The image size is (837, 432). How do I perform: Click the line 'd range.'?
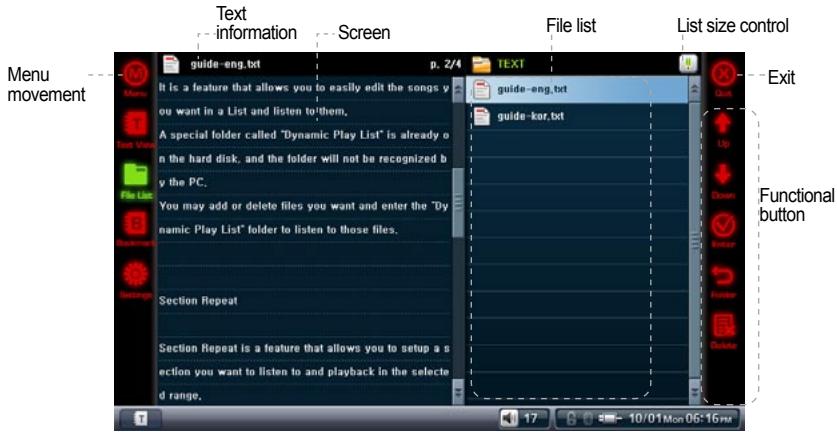(x=180, y=396)
